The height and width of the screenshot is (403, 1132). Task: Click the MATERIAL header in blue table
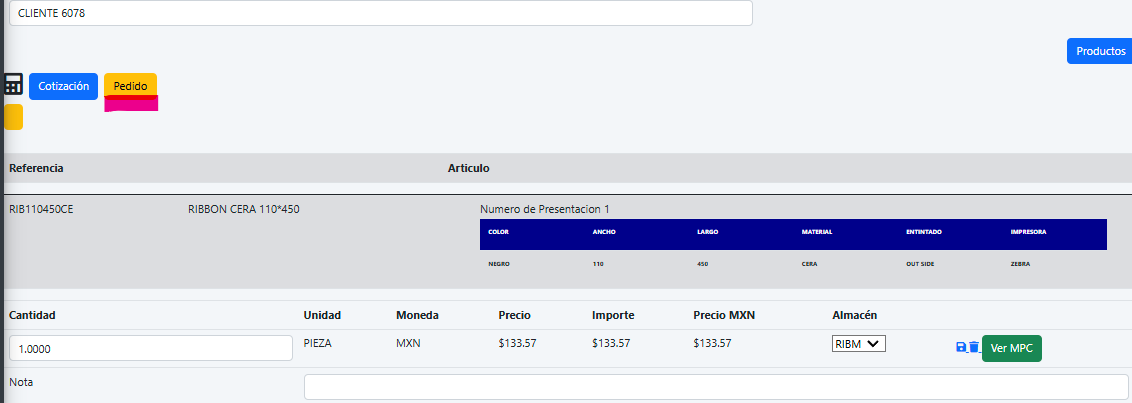click(816, 232)
